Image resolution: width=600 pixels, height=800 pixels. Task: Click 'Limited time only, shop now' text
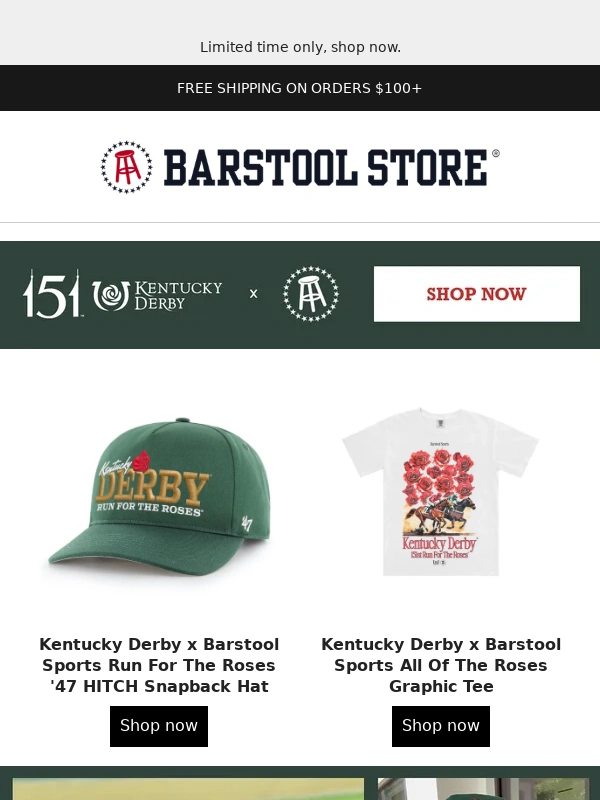300,47
